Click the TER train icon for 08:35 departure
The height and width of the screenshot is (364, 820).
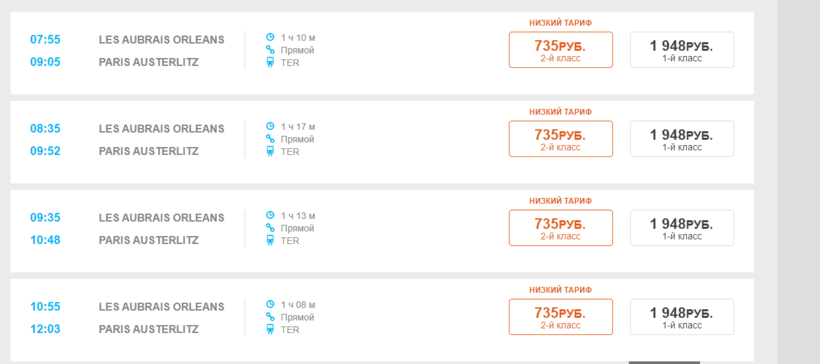(x=270, y=151)
